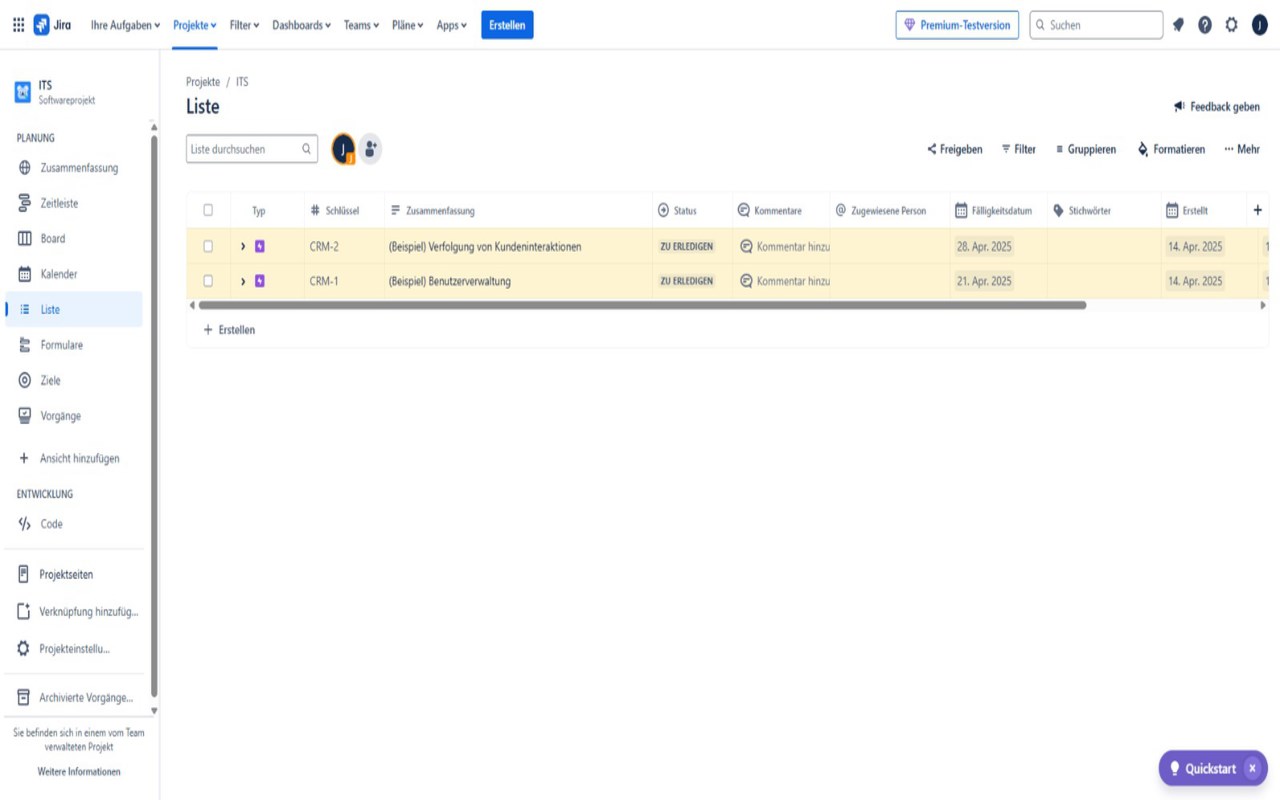Image resolution: width=1280 pixels, height=800 pixels.
Task: Click the blue Erstellen button
Action: pyautogui.click(x=507, y=25)
